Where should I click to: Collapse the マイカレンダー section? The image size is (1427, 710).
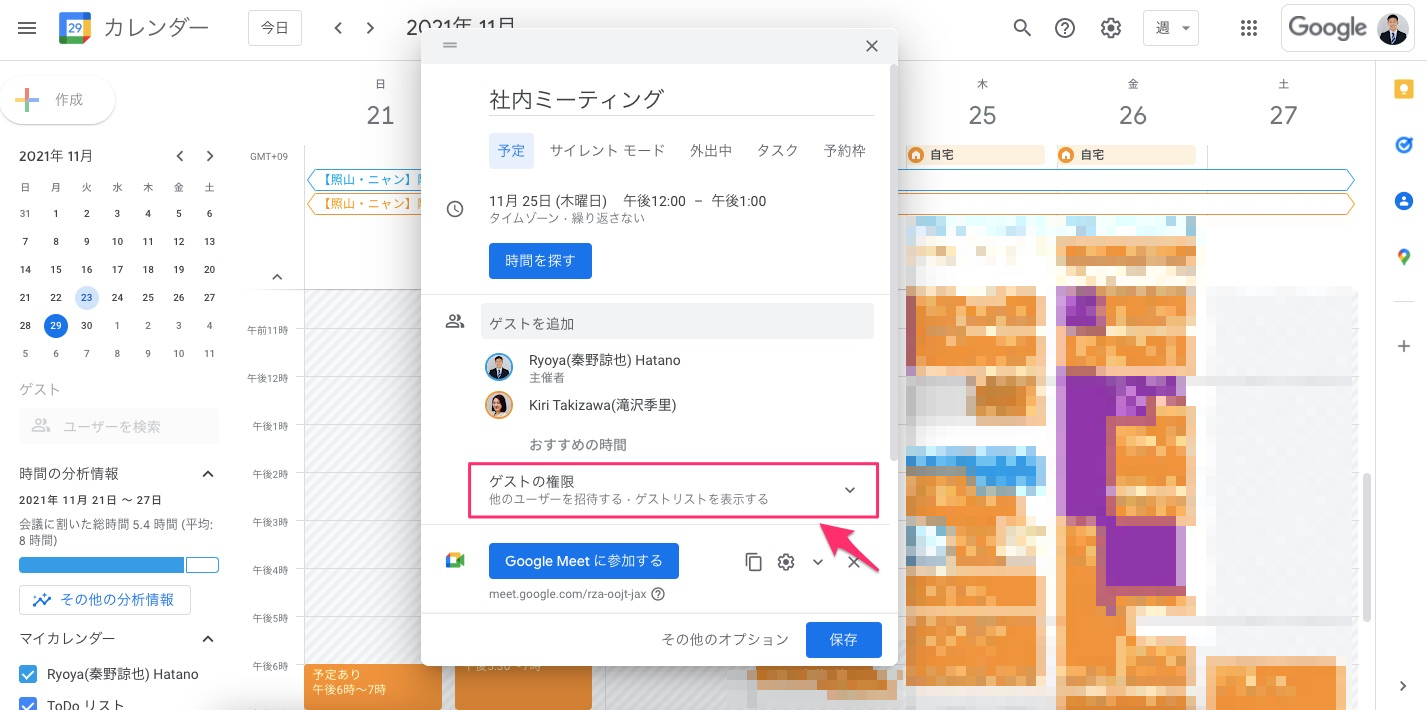coord(208,639)
